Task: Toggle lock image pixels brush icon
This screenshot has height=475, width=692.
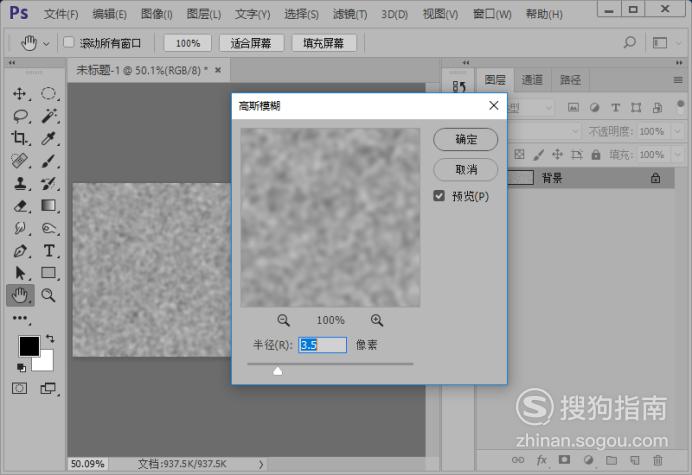Action: 538,155
